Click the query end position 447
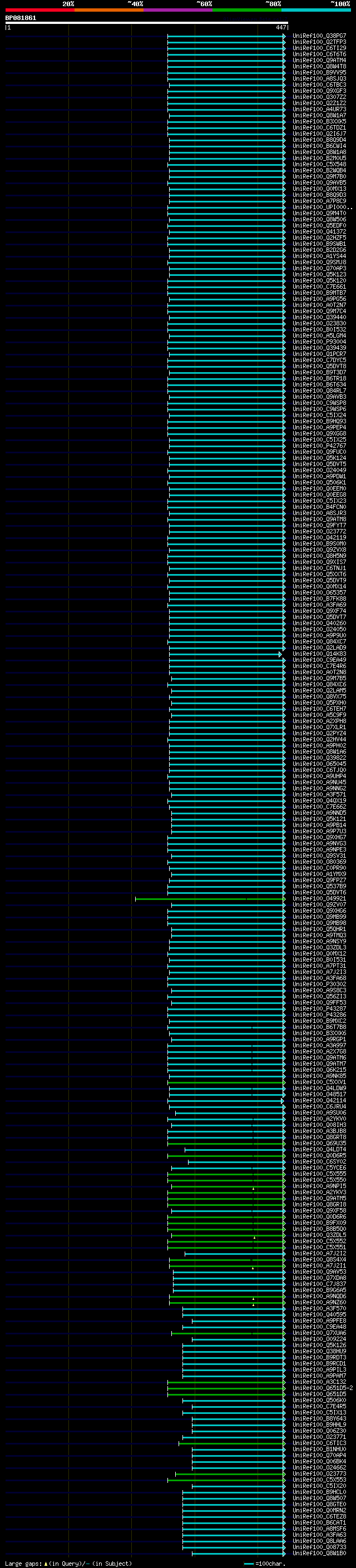356x1568 pixels. [x=280, y=27]
